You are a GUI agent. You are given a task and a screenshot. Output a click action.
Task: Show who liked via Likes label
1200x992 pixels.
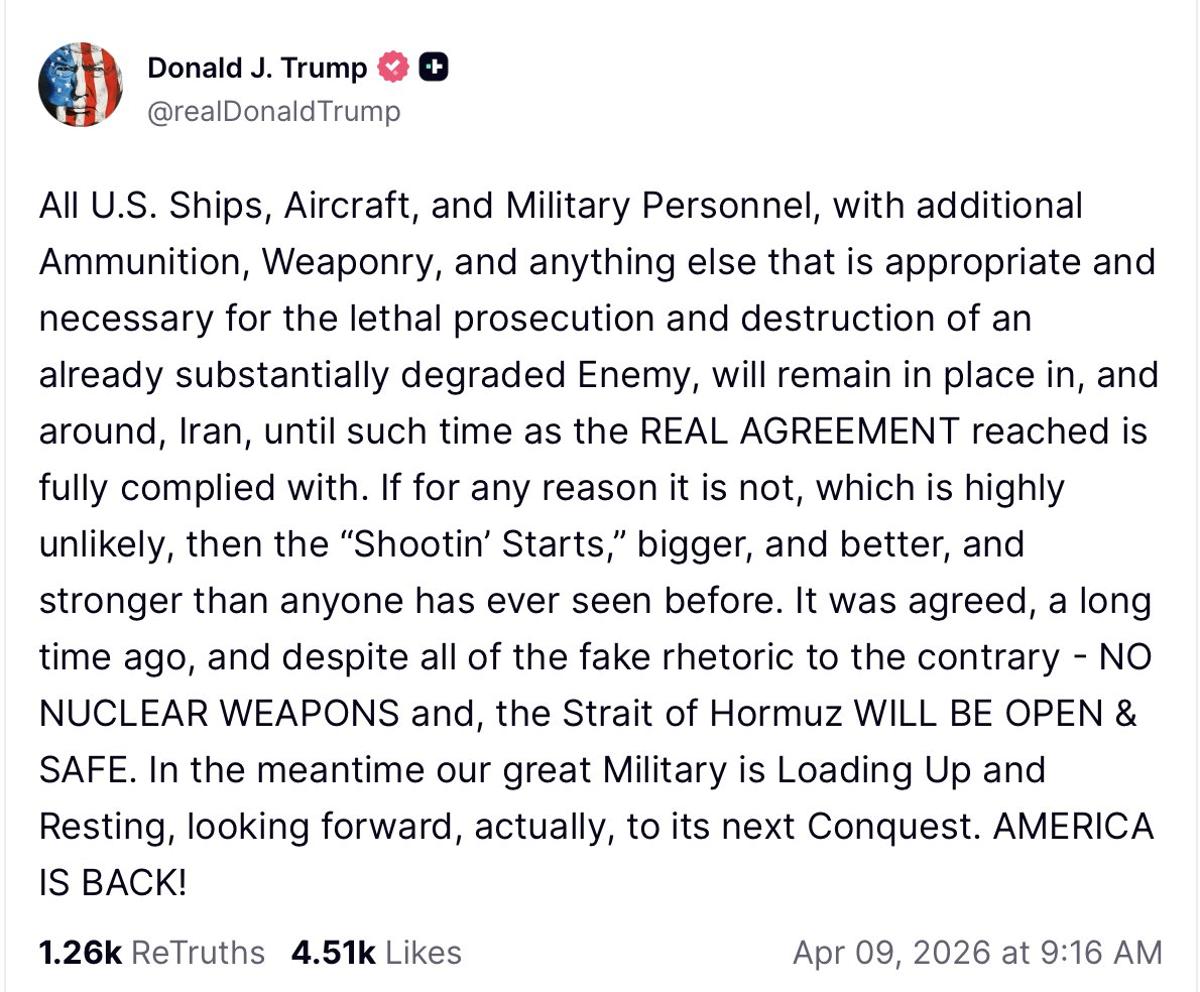point(423,952)
